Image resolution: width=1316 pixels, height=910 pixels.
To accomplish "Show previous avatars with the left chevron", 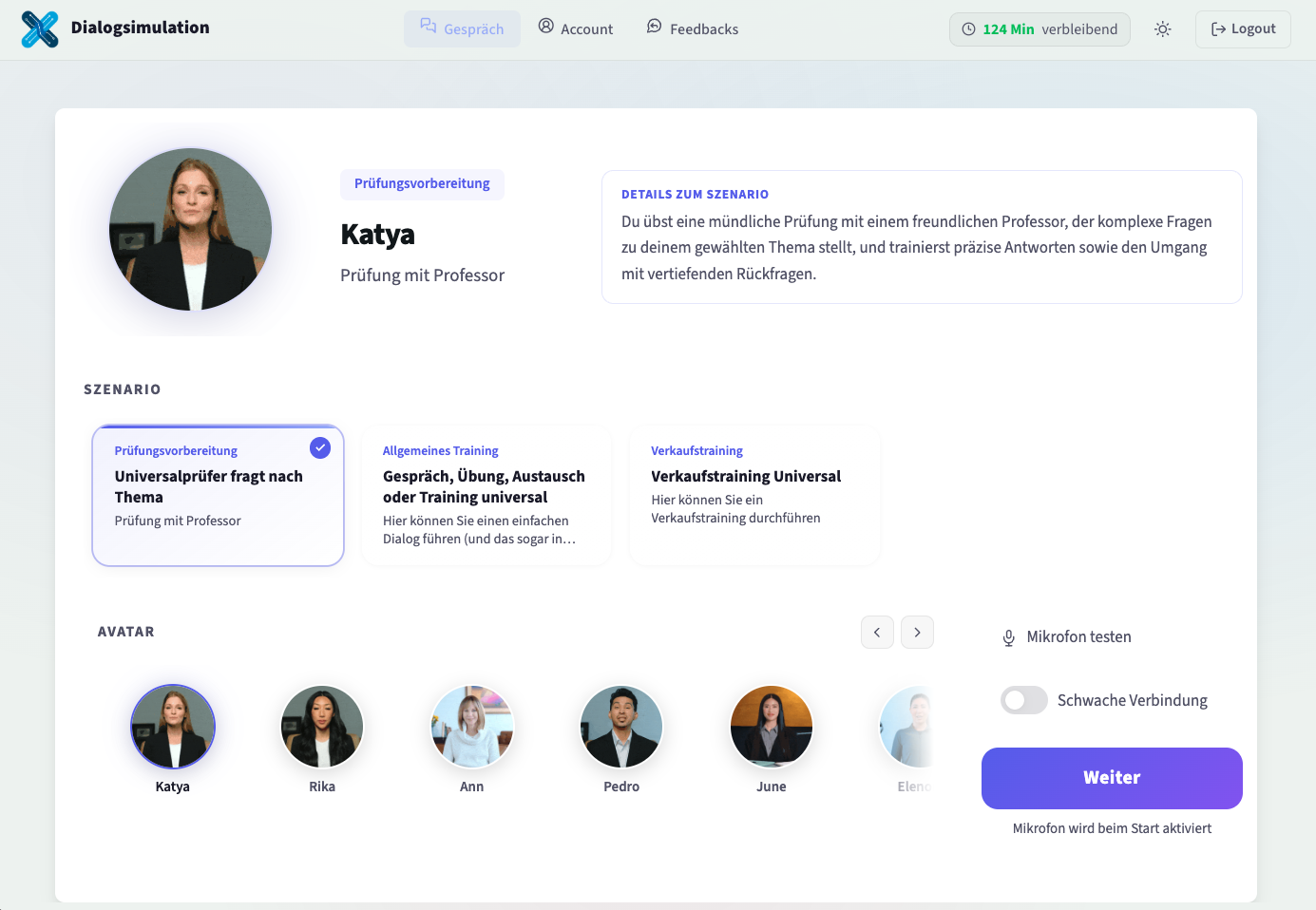I will pyautogui.click(x=877, y=633).
